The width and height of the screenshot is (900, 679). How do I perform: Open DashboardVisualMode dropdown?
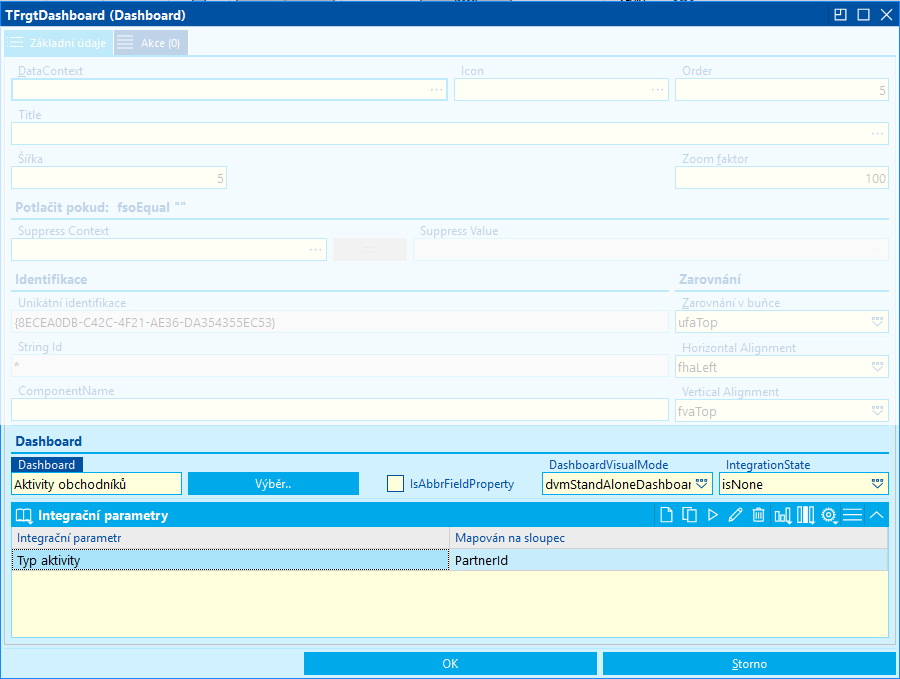pos(702,483)
